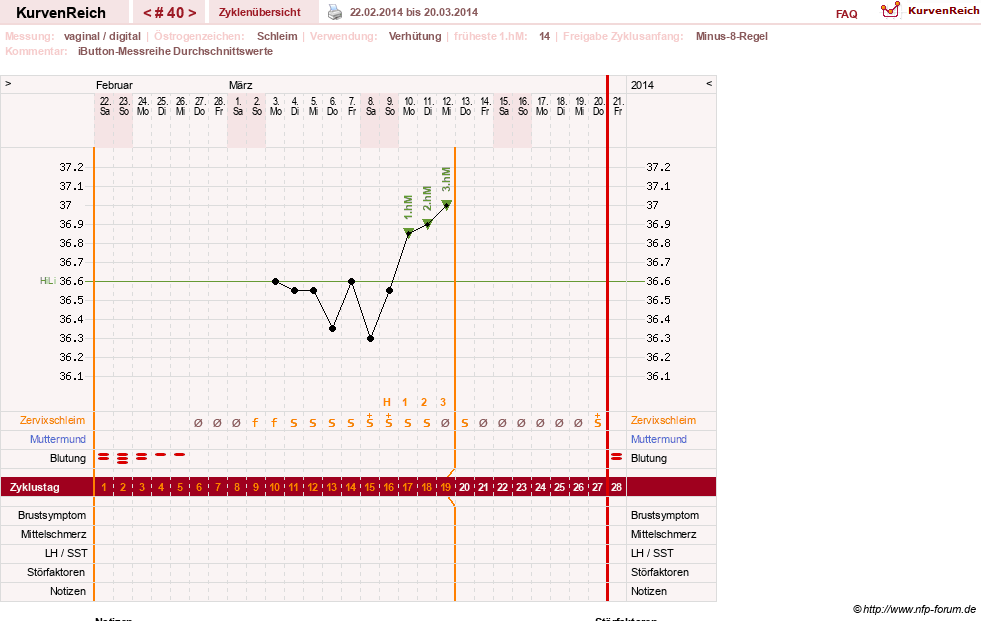Viewport: 981px width, 621px height.
Task: Click the printer icon
Action: [335, 12]
